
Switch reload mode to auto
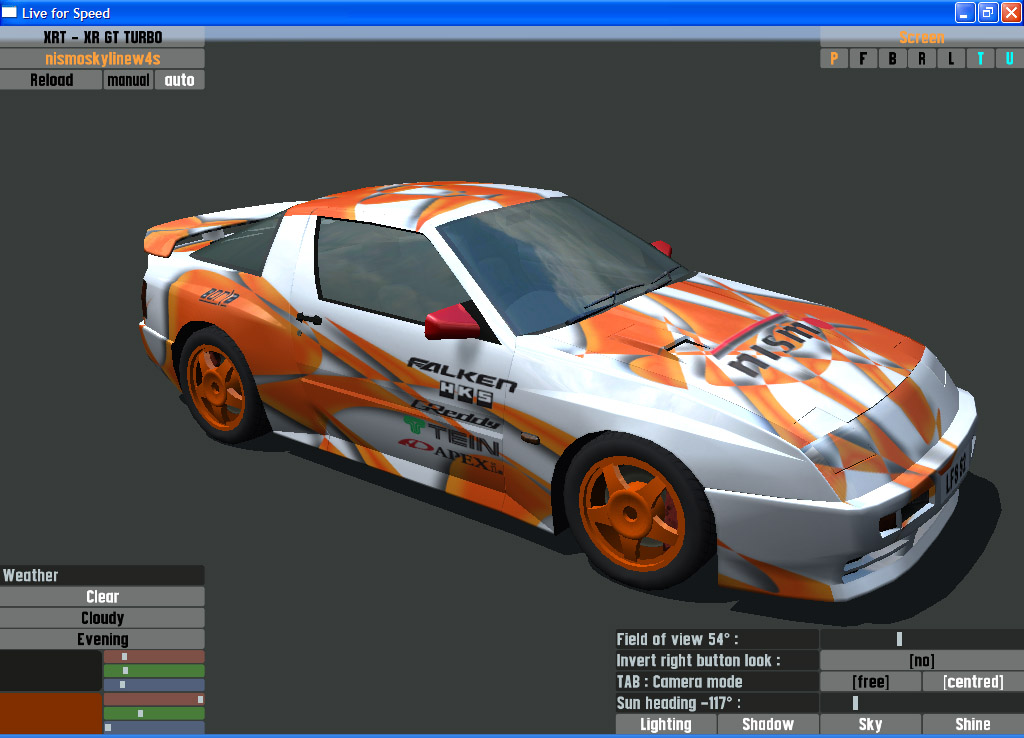180,80
